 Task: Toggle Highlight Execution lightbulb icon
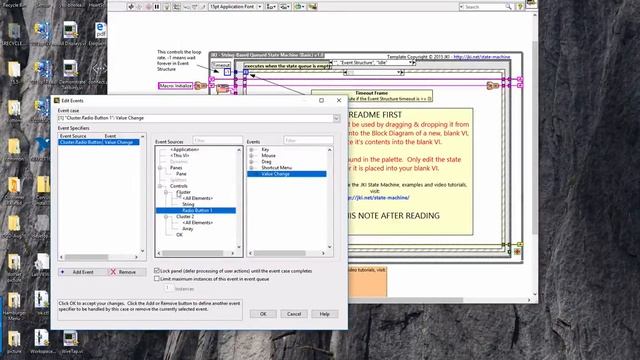[167, 7]
